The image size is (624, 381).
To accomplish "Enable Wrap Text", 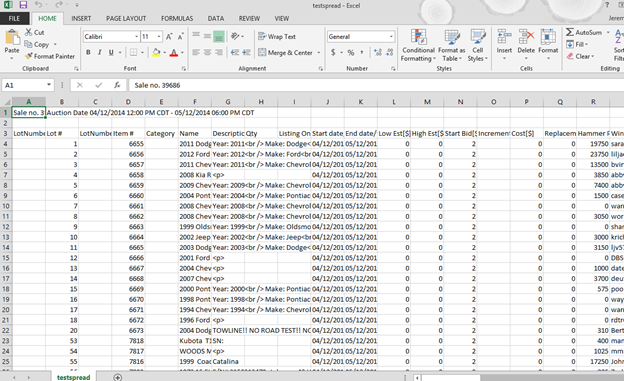I will [x=277, y=36].
